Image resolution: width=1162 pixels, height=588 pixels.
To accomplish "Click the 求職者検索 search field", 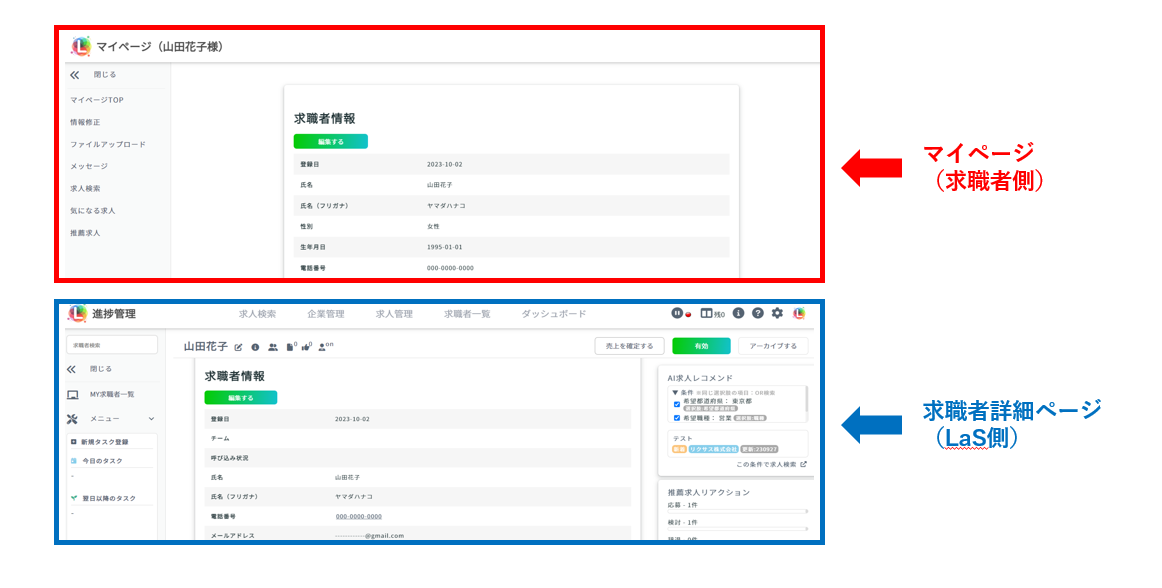I will pos(112,345).
